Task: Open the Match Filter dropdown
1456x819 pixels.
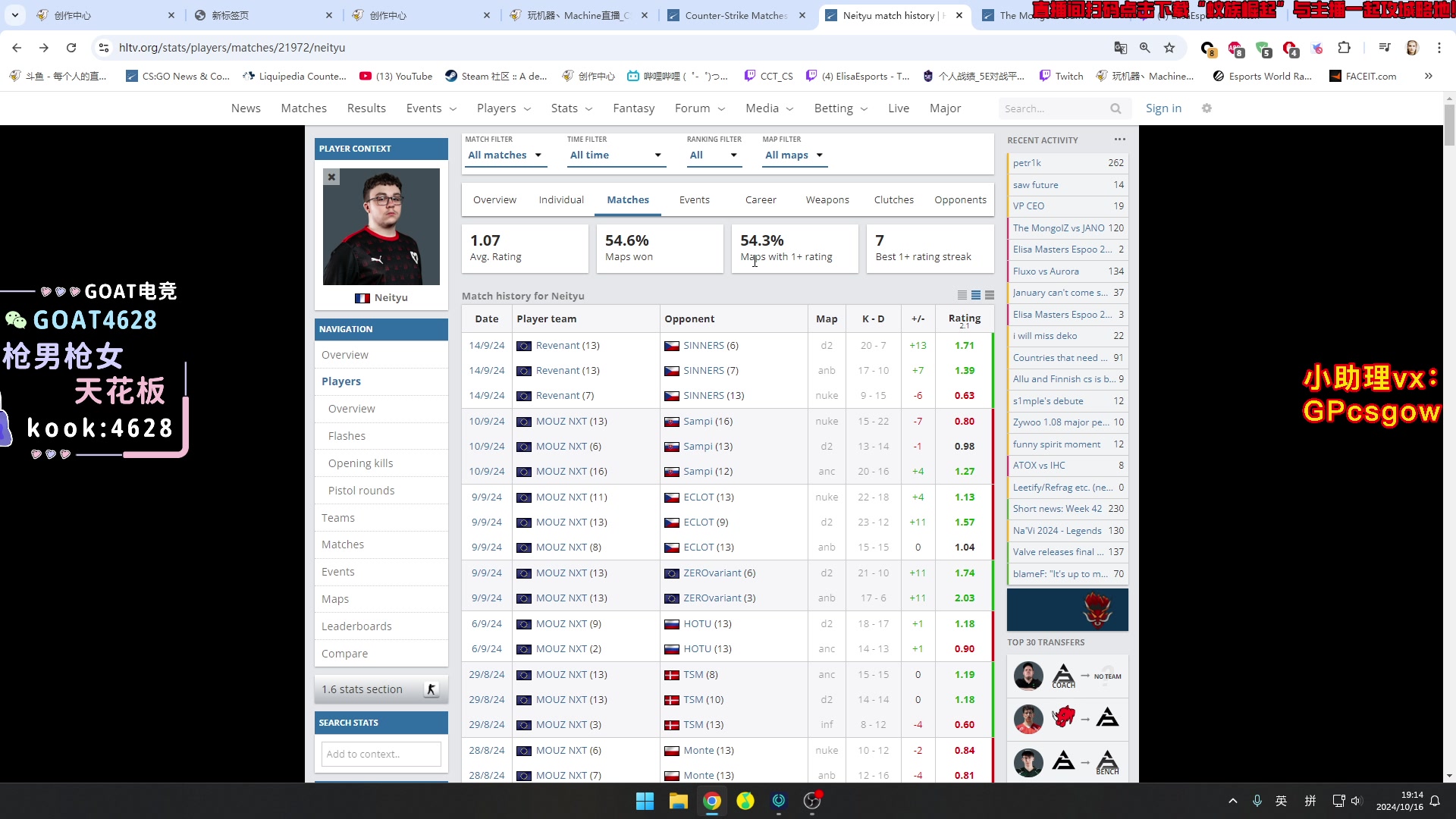Action: pos(504,155)
